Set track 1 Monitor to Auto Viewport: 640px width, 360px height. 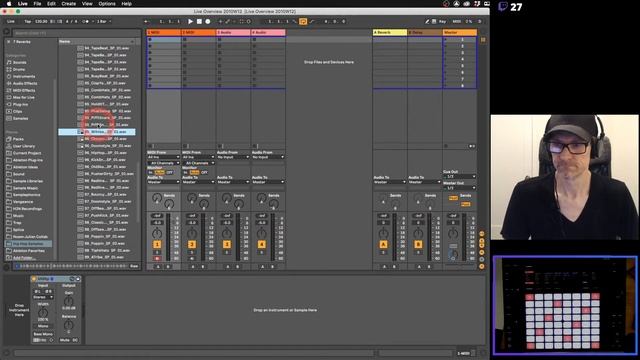click(160, 173)
